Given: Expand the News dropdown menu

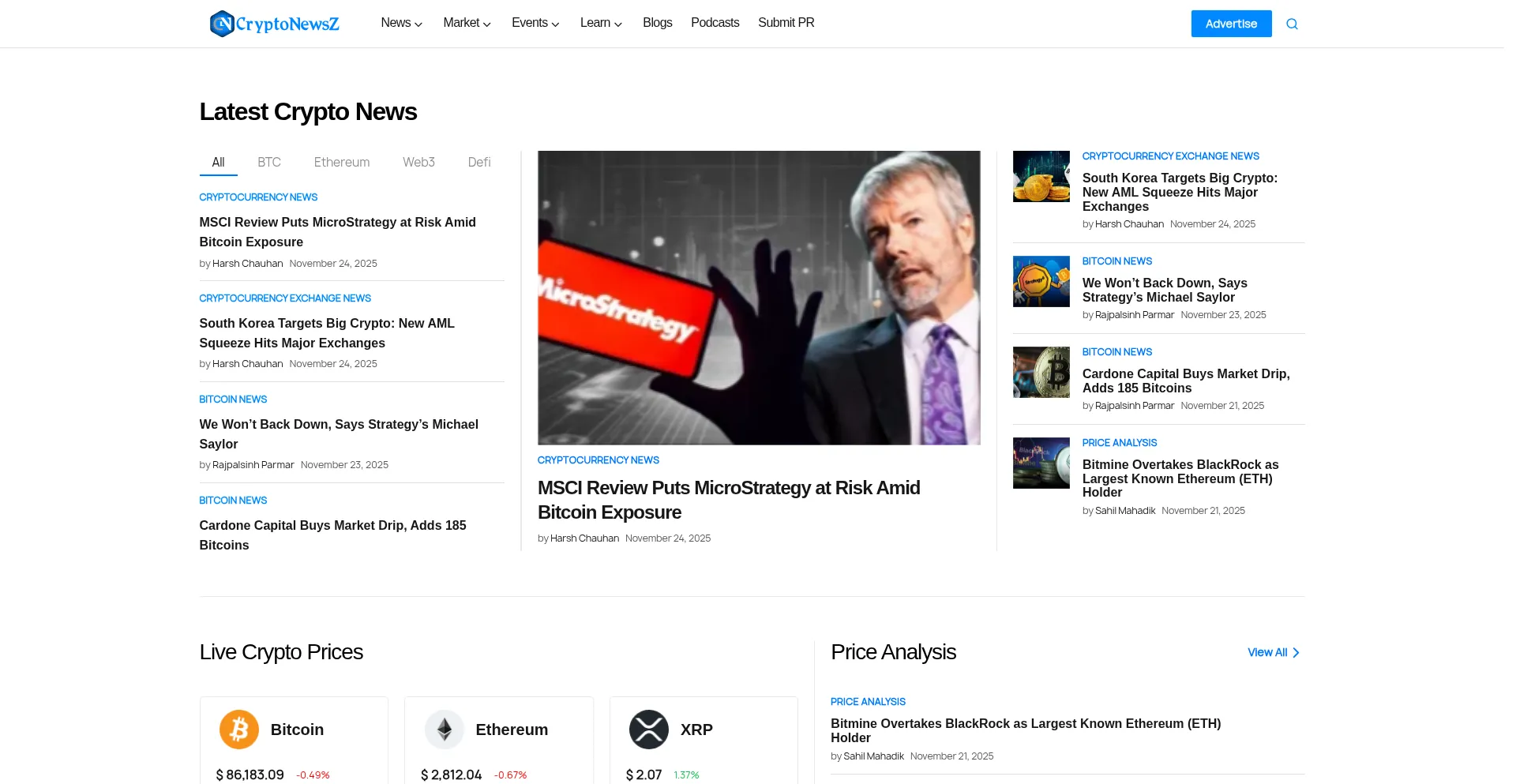Looking at the screenshot, I should pyautogui.click(x=401, y=23).
